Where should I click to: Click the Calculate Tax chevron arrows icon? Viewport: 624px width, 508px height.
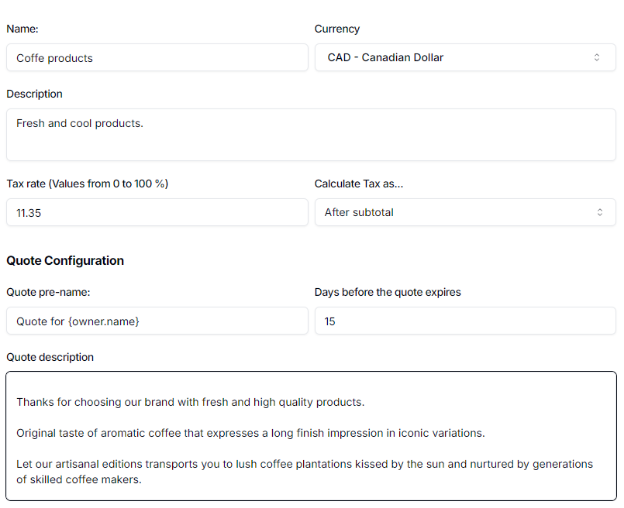point(600,212)
